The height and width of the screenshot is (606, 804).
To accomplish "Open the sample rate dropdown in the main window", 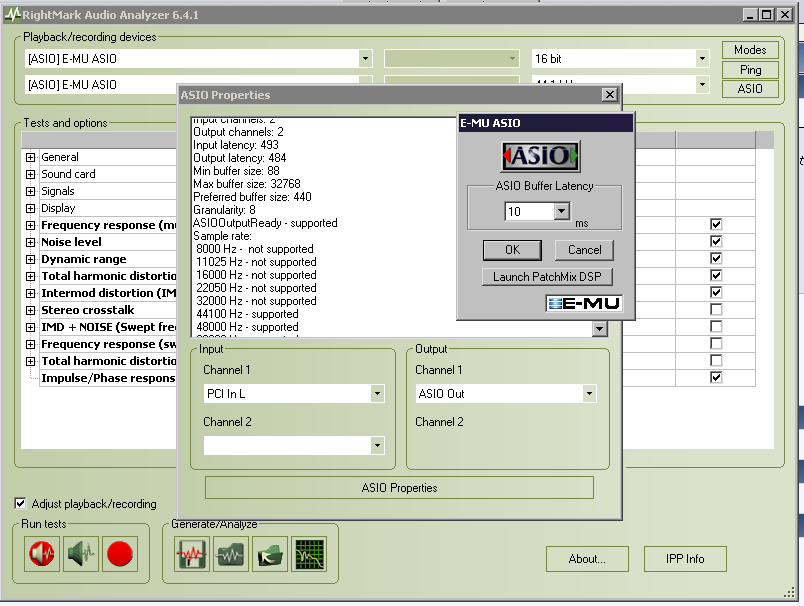I will click(702, 85).
